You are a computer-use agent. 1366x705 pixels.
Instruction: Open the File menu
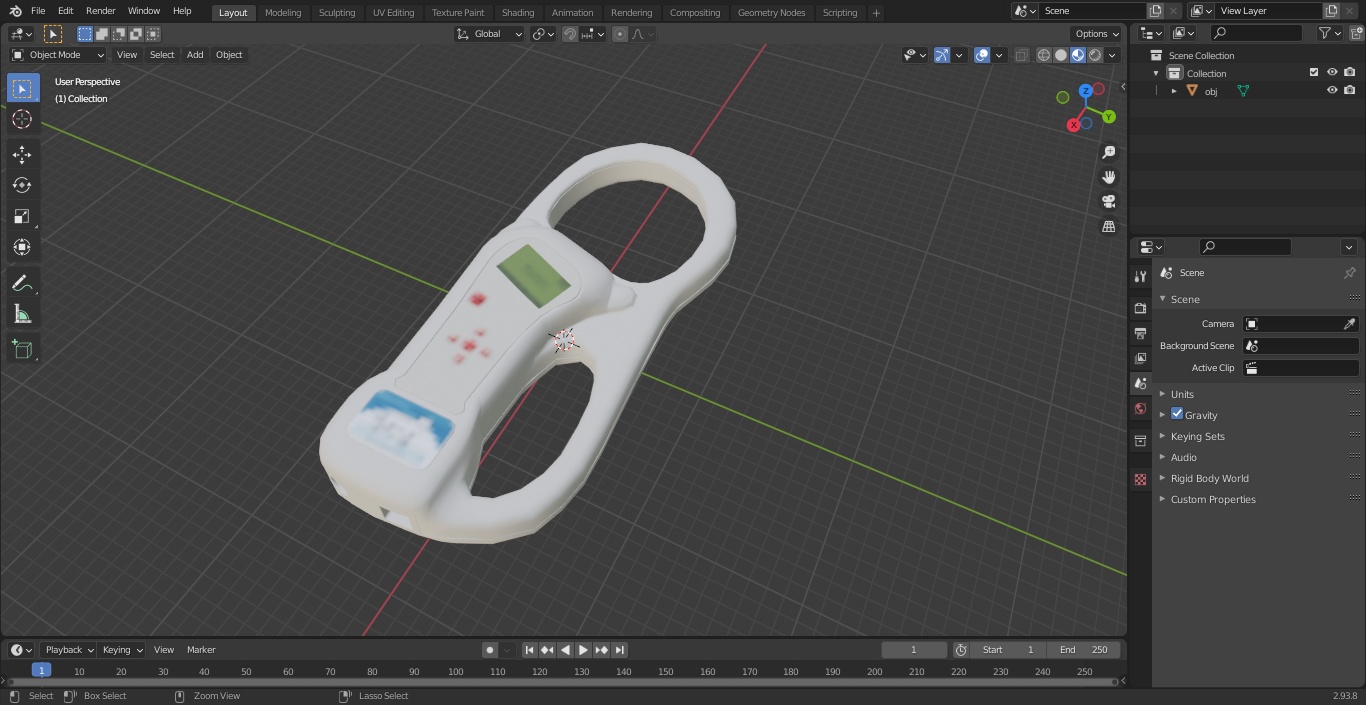click(x=38, y=11)
